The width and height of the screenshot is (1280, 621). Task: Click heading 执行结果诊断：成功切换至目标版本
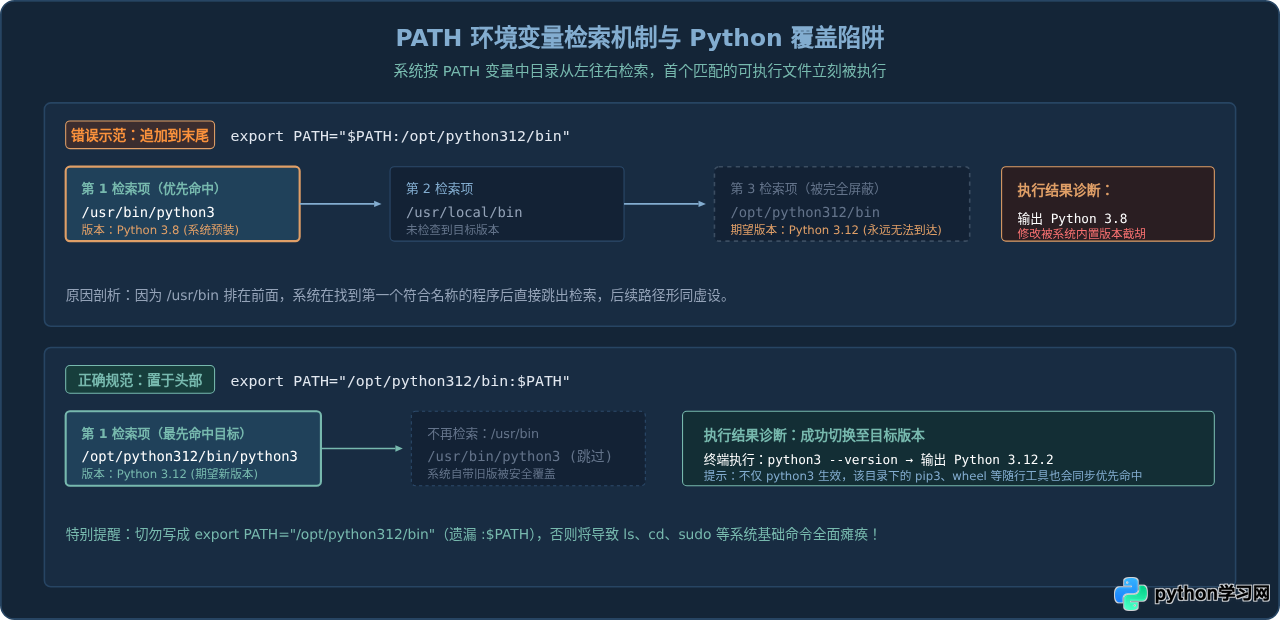[x=813, y=435]
